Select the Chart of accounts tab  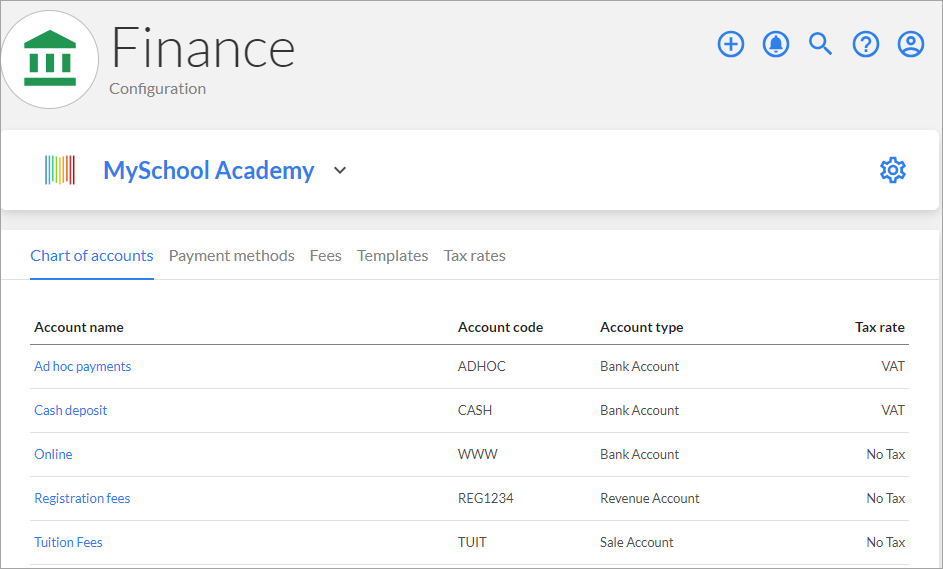(92, 256)
